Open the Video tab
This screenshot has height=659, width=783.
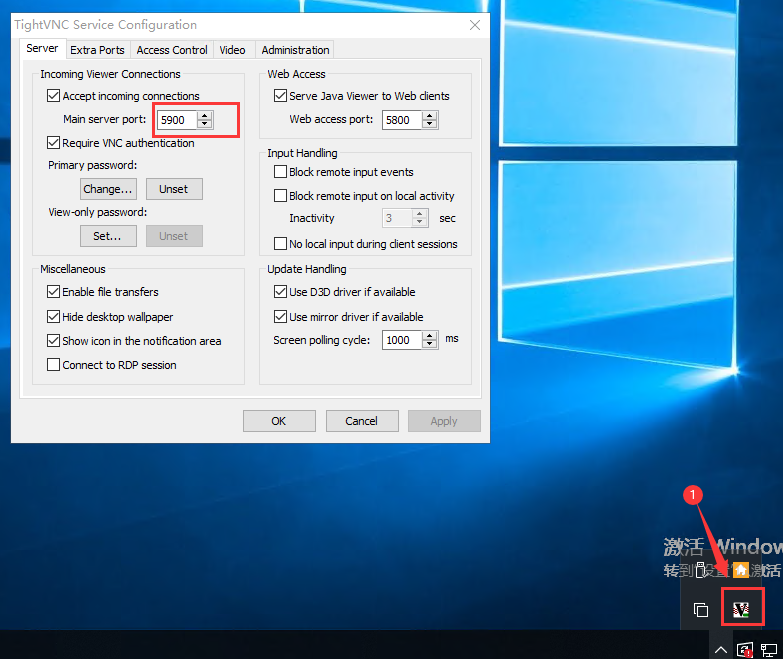233,50
